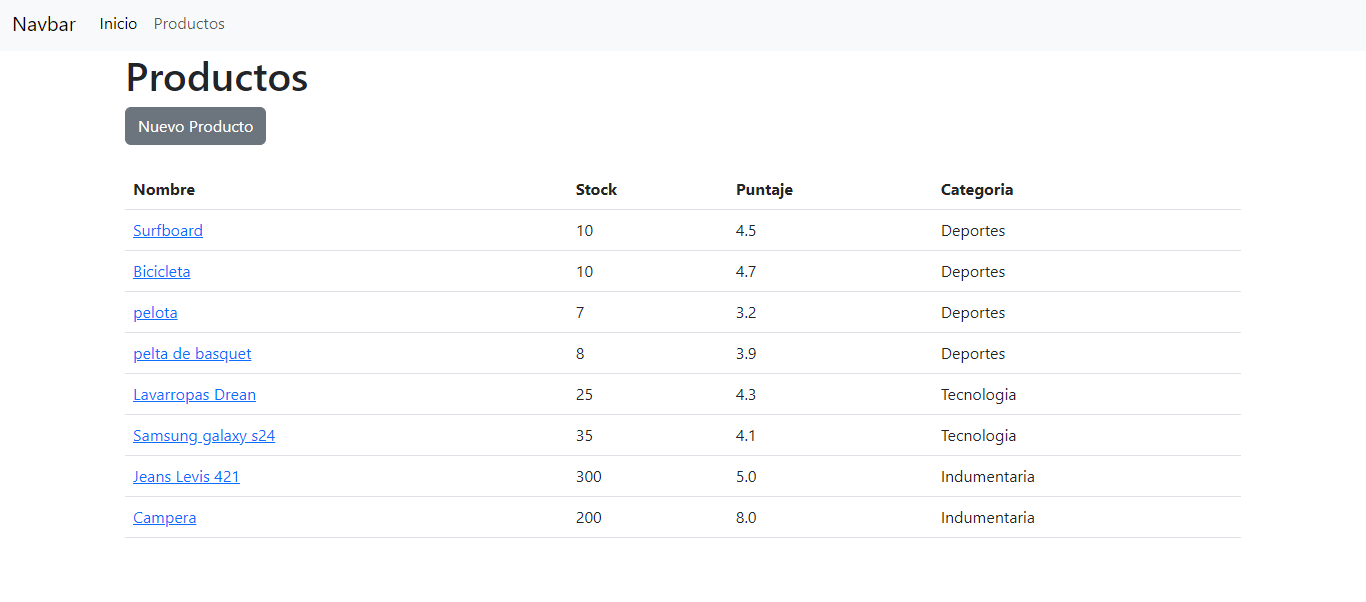
Task: Open the Productos navigation item
Action: click(x=189, y=24)
